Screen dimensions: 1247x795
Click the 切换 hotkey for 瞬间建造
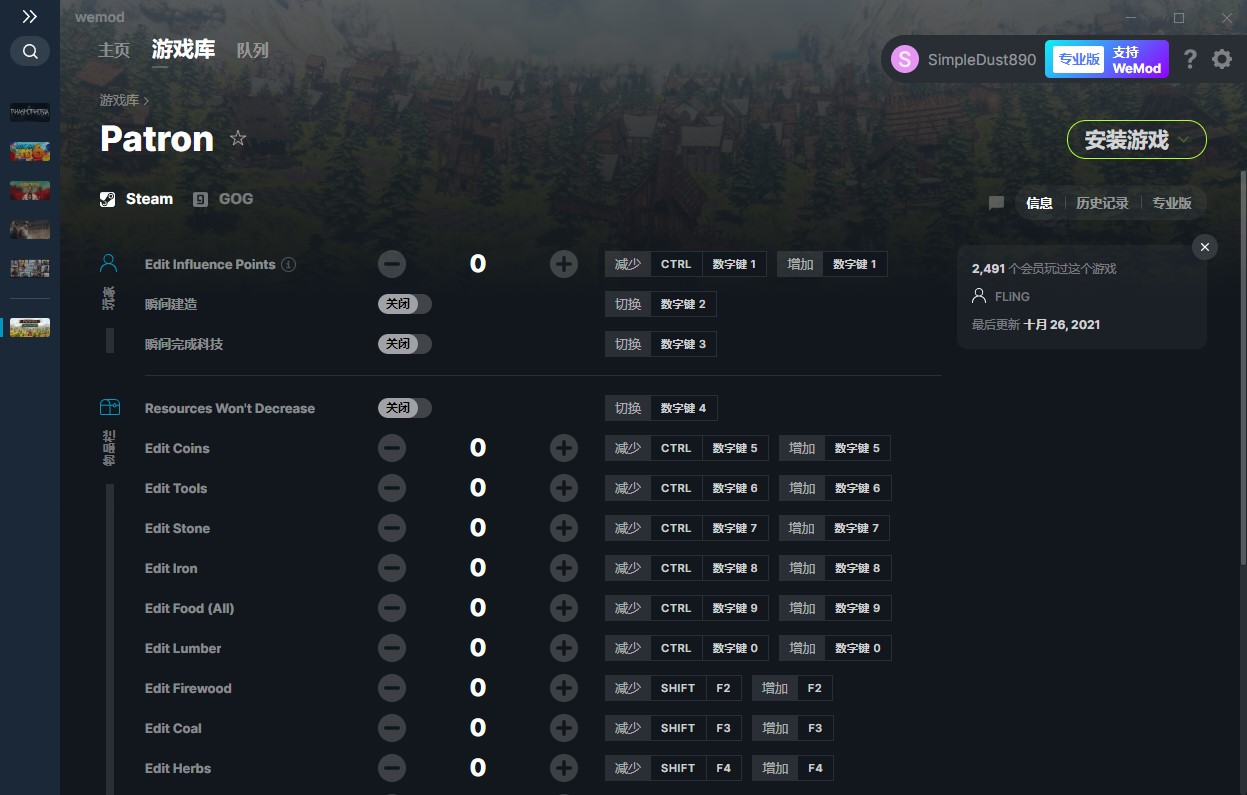661,304
